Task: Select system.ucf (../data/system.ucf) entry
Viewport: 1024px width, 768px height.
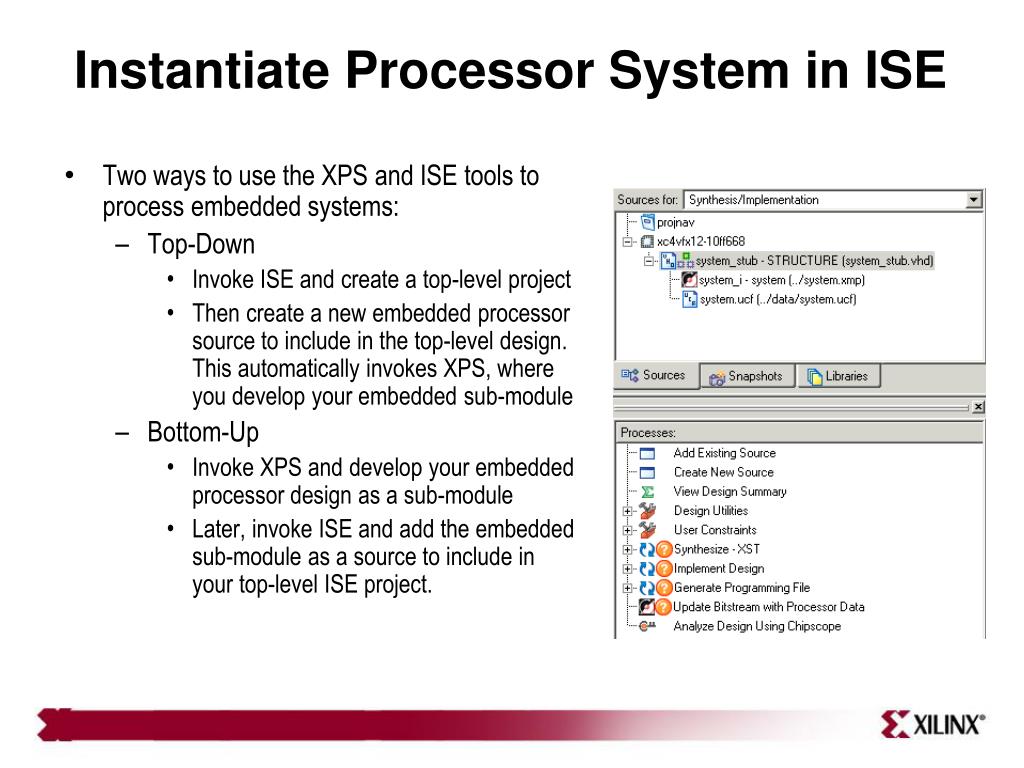Action: 778,299
